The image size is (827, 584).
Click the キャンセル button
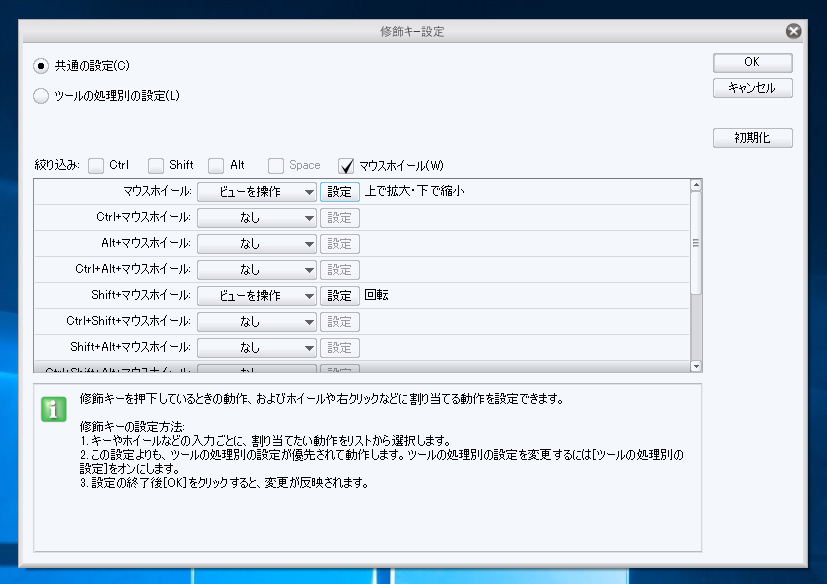753,88
